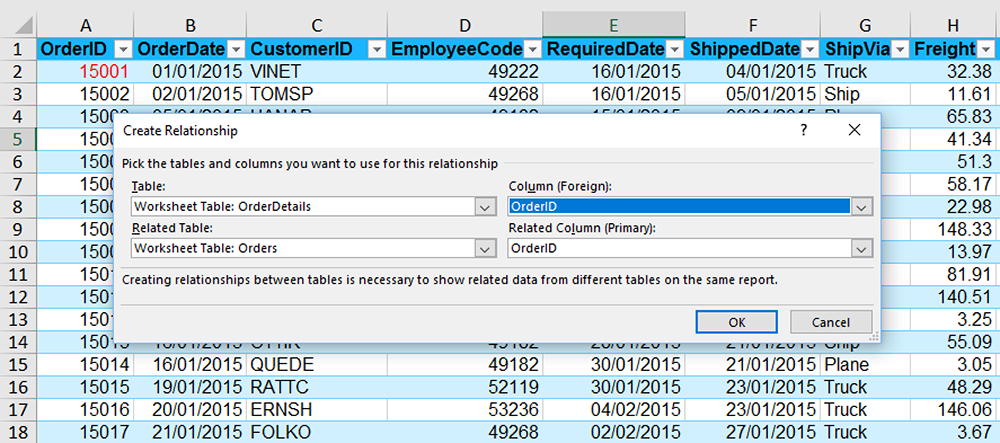
Task: Click ShippedDate cell 04/01/2015
Action: (x=753, y=71)
